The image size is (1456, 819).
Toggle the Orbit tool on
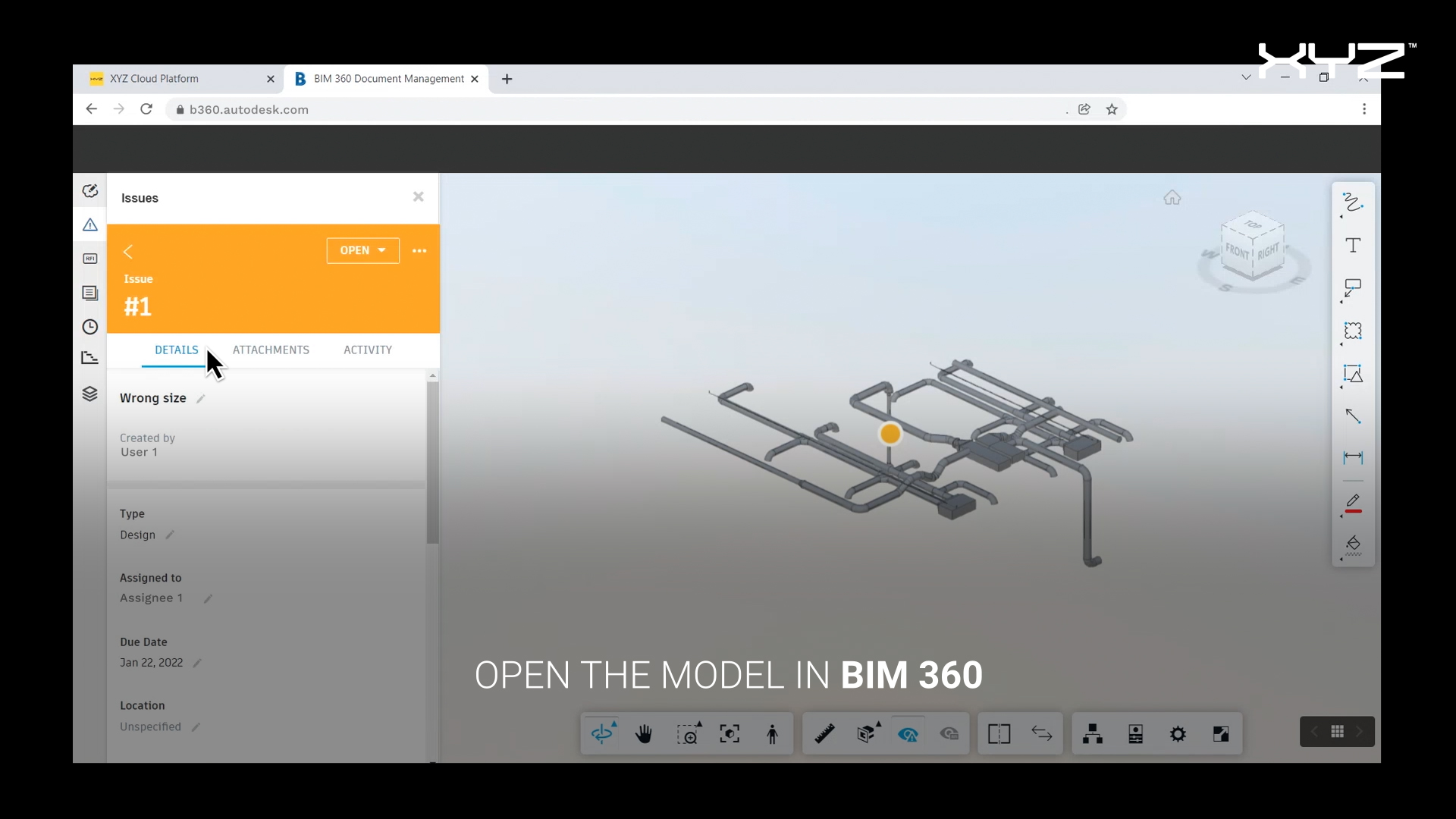click(602, 734)
